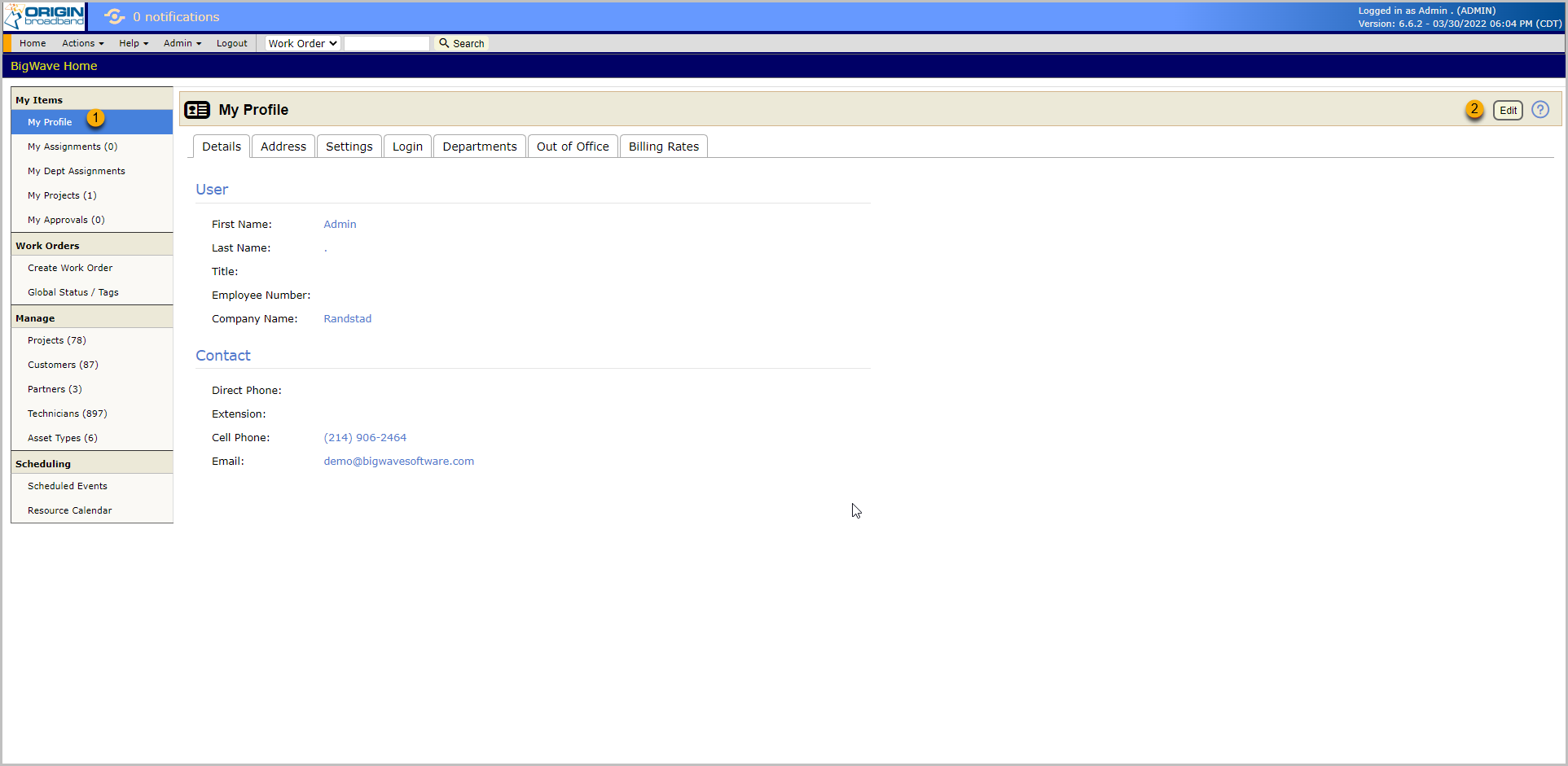1568x766 pixels.
Task: Open the Settings tab
Action: 349,147
